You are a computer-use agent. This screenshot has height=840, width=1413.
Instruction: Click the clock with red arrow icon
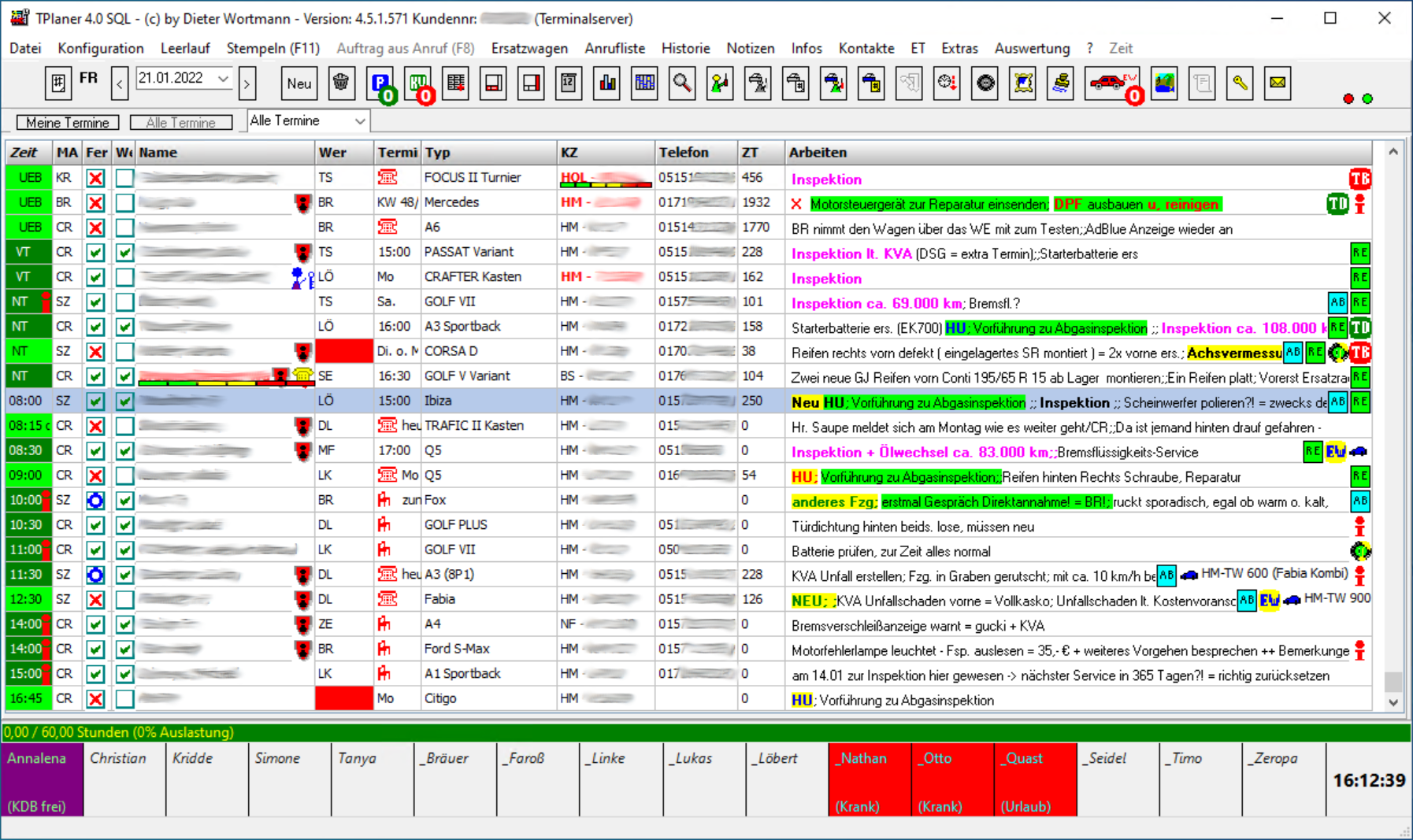947,83
